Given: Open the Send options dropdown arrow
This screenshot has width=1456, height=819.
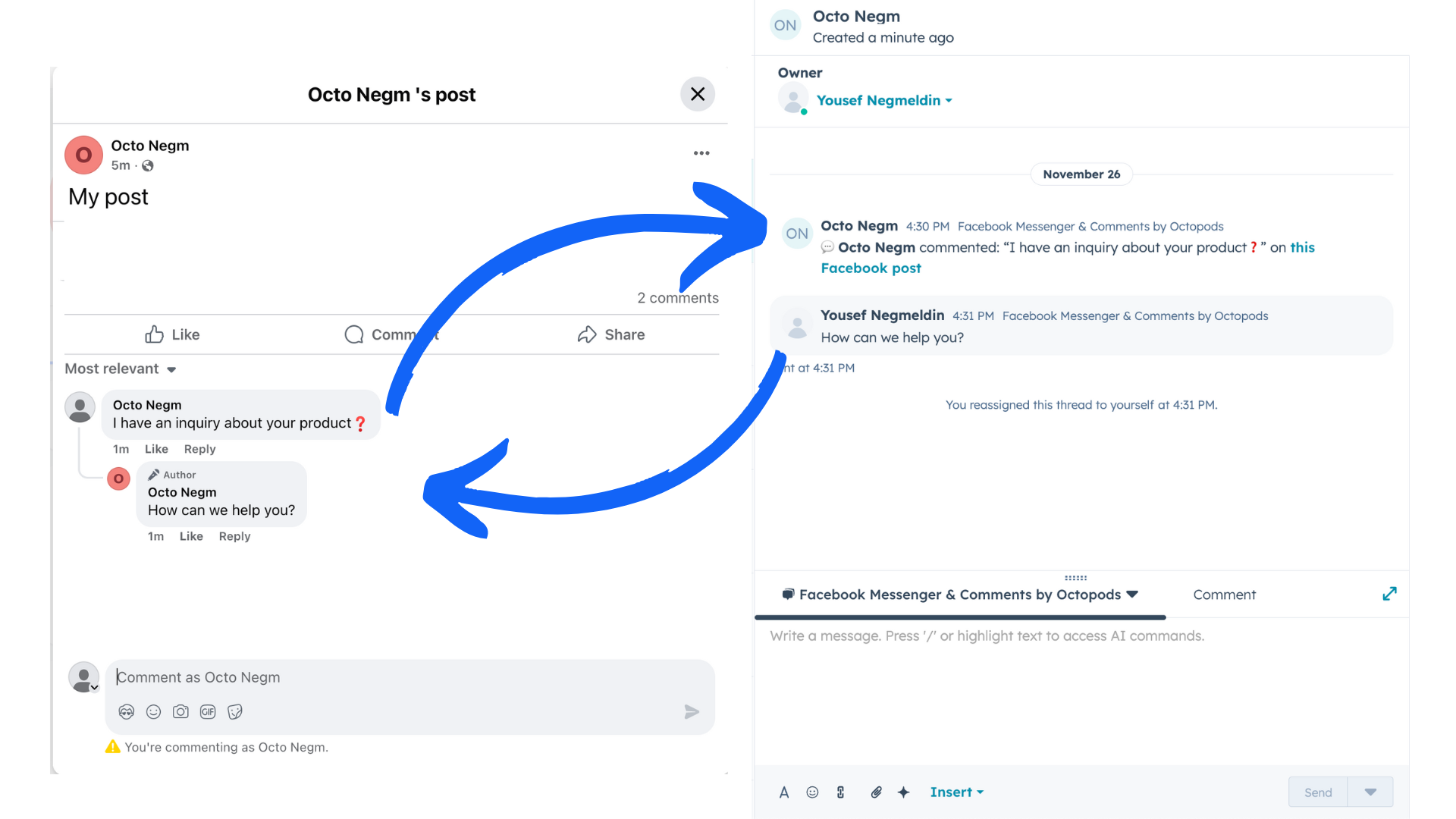Looking at the screenshot, I should pyautogui.click(x=1370, y=792).
